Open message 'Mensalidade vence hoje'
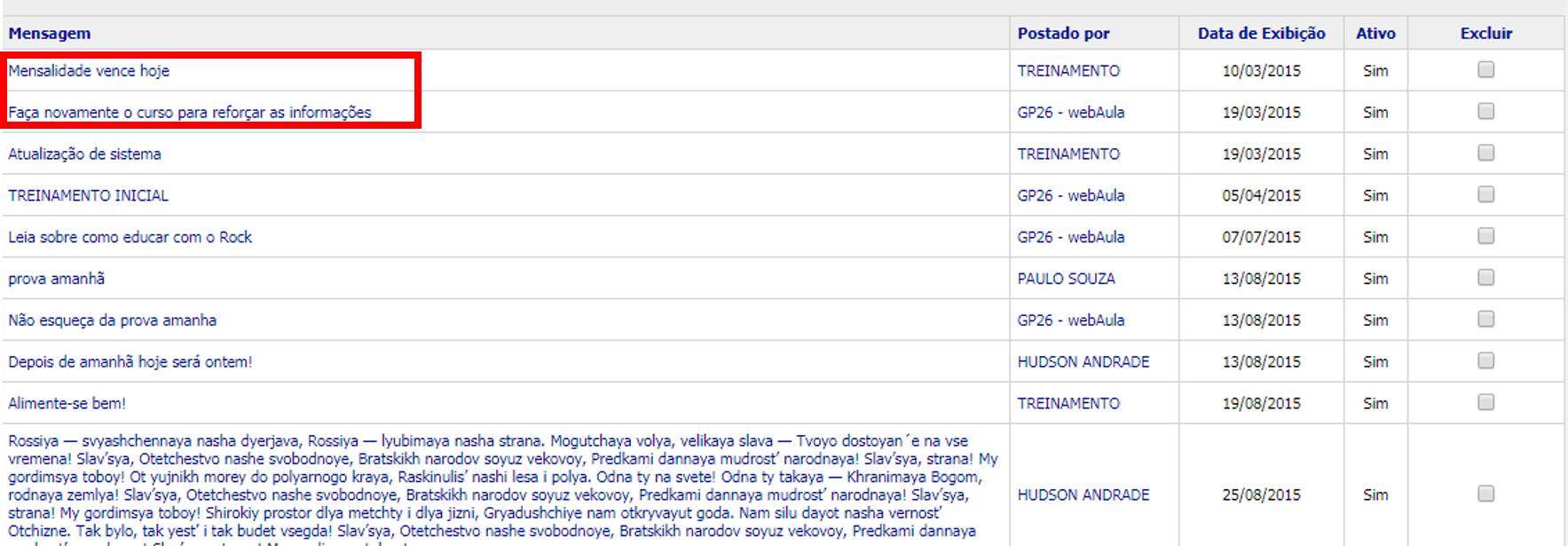Viewport: 1568px width, 546px height. (x=89, y=71)
